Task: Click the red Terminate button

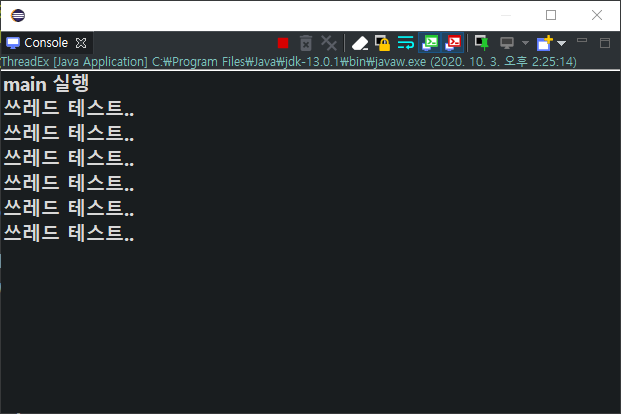Action: 283,43
